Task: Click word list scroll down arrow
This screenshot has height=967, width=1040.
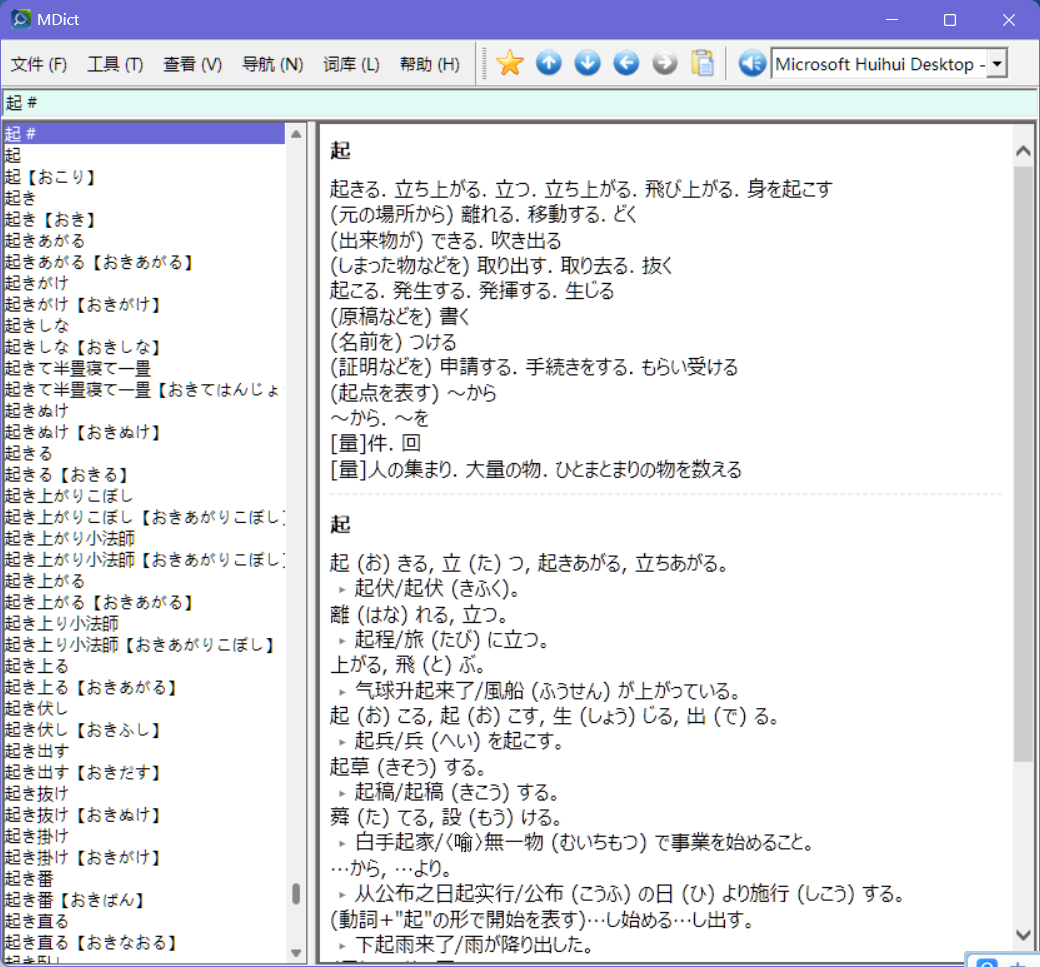Action: 296,953
